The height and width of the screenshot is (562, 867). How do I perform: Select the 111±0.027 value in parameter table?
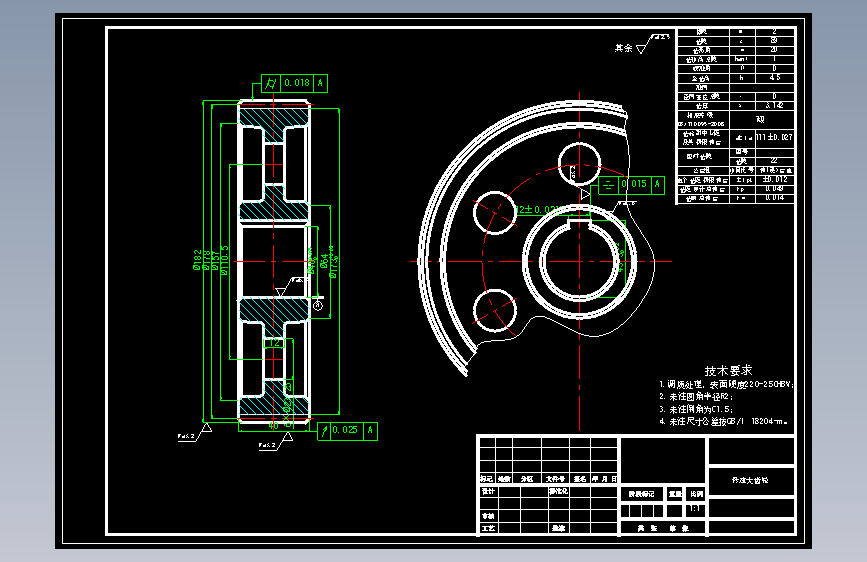click(x=774, y=137)
